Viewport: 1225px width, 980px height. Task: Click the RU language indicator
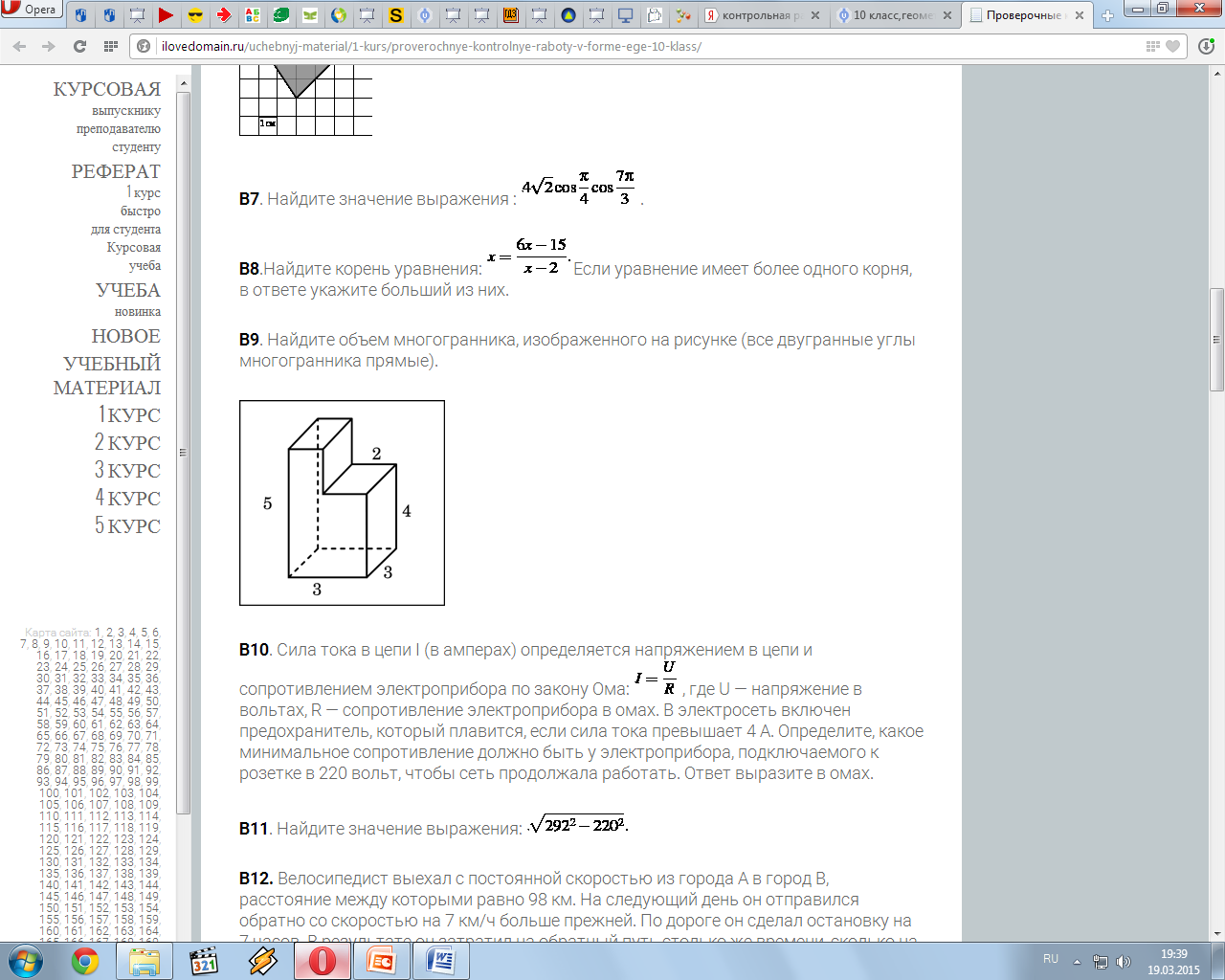1051,959
